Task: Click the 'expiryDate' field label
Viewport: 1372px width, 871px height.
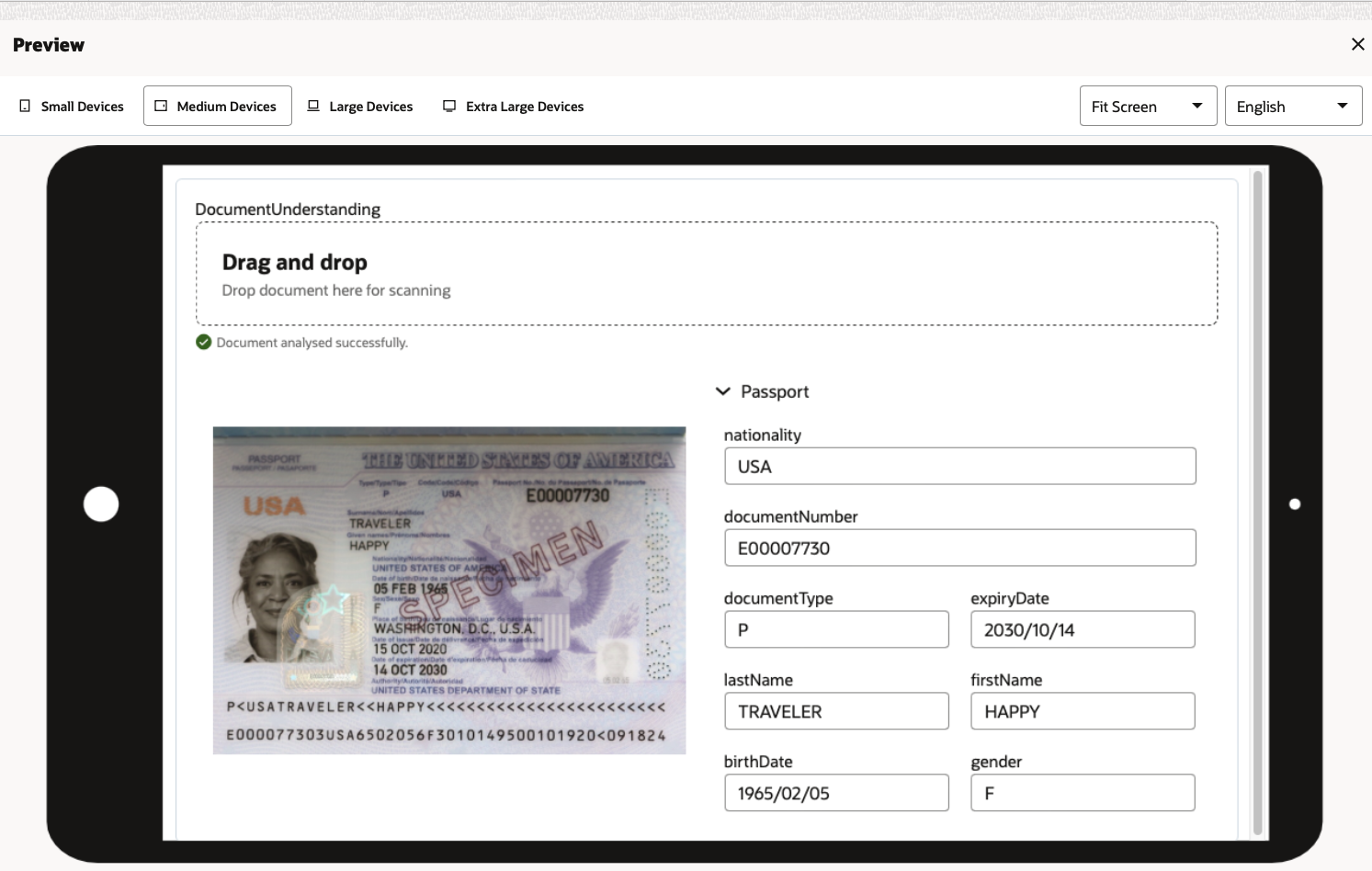Action: pos(1010,598)
